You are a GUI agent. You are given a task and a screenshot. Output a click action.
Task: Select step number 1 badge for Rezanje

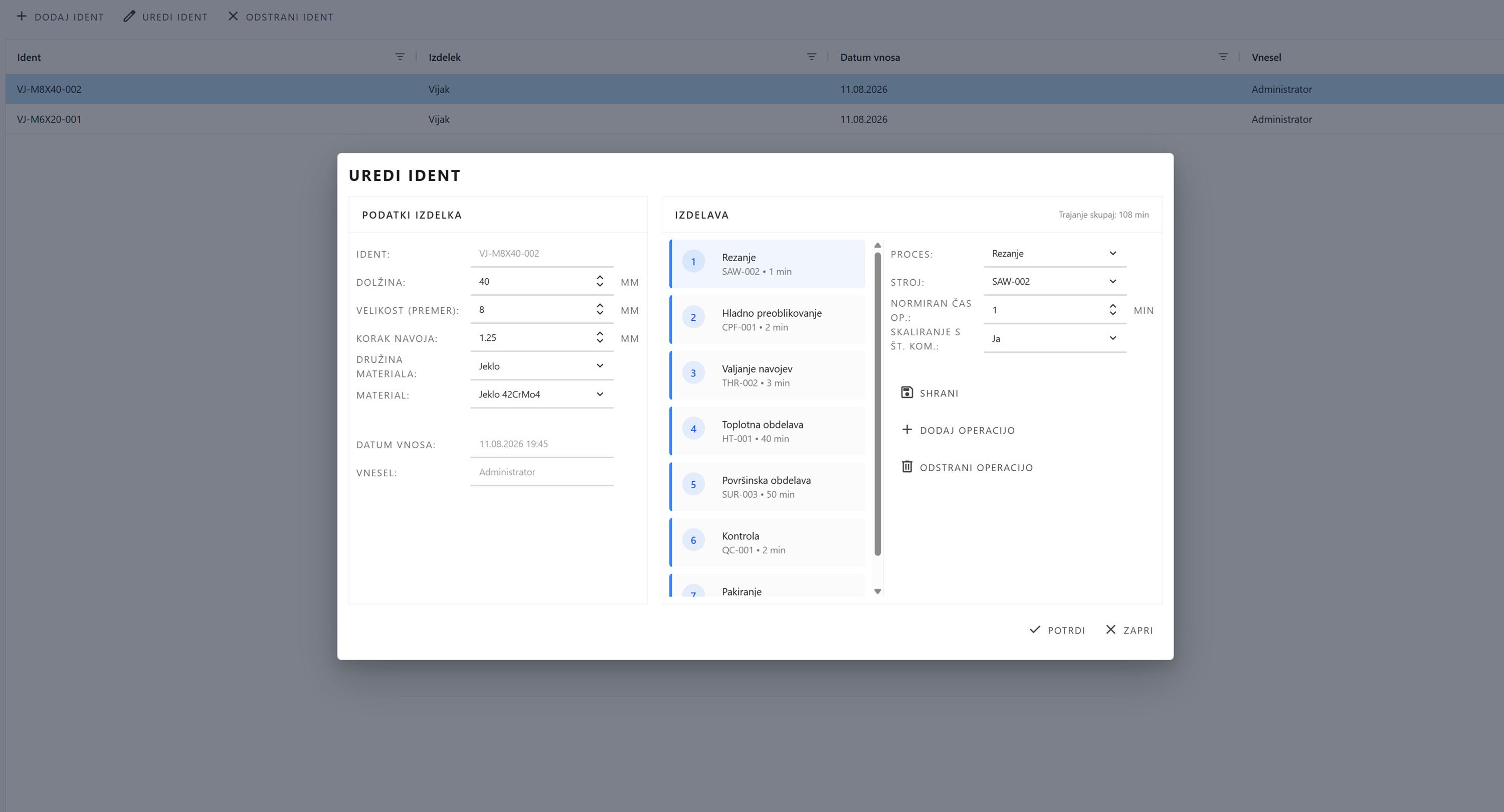[694, 262]
